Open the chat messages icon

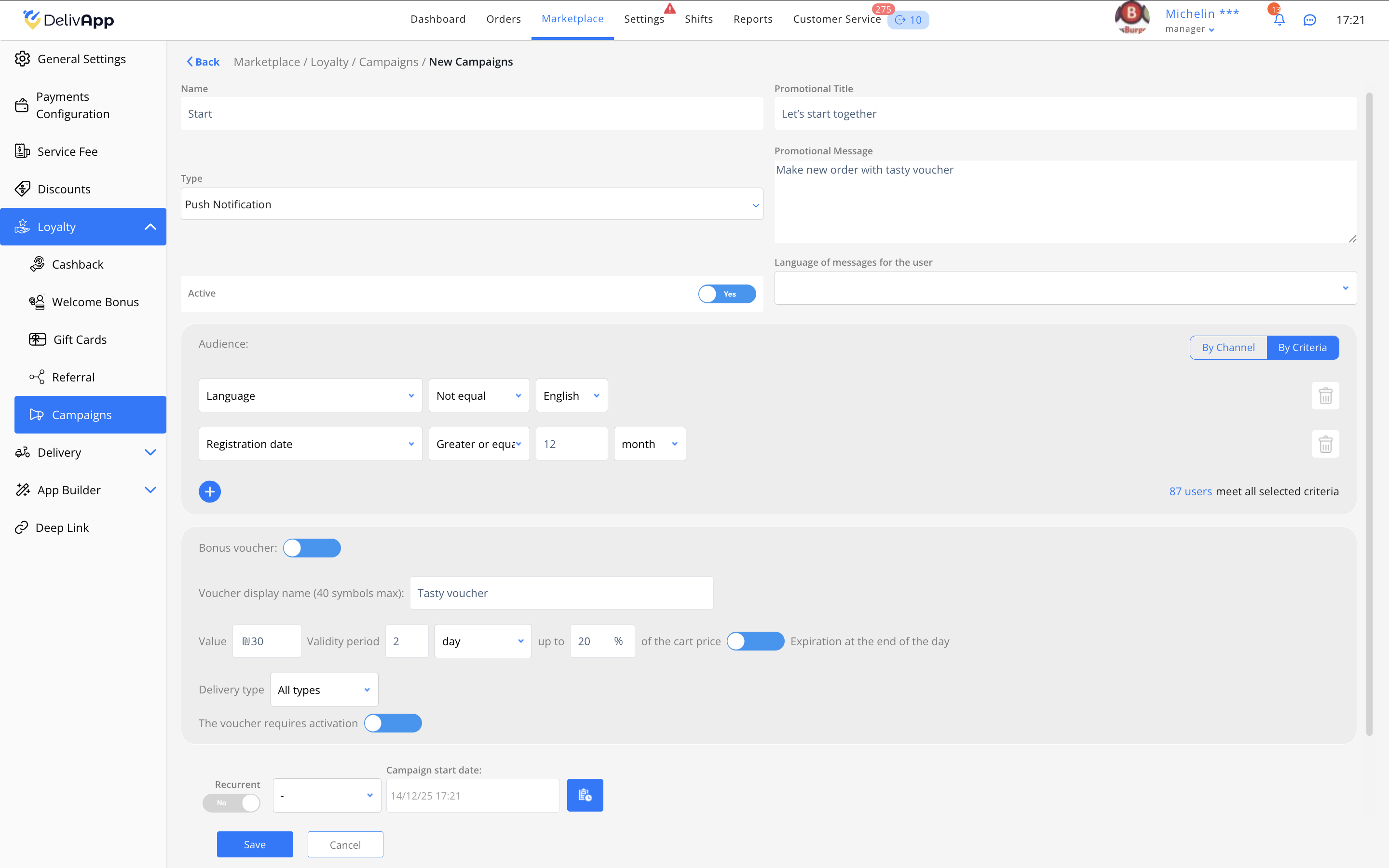pyautogui.click(x=1309, y=20)
